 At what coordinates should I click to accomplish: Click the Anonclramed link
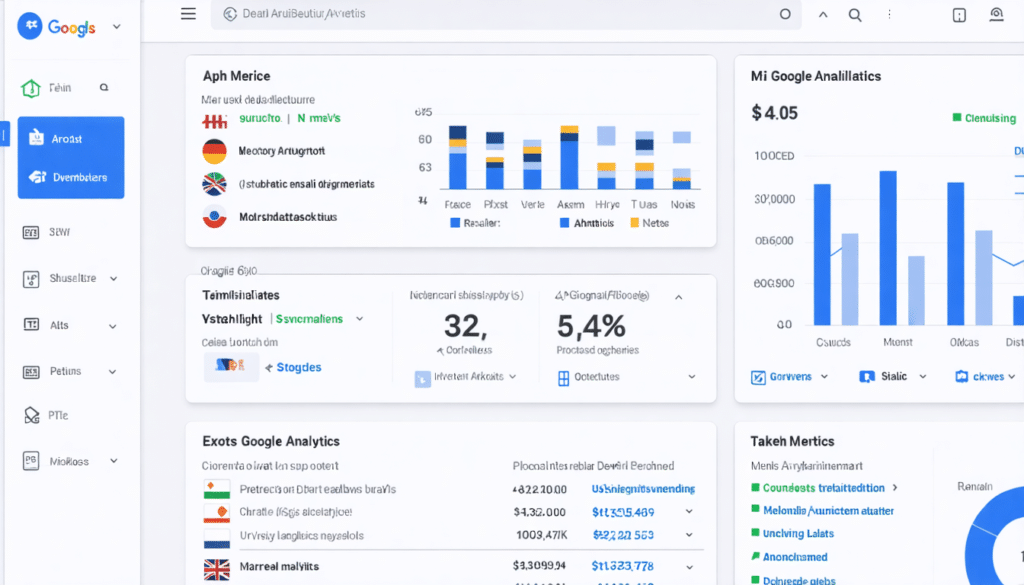tap(795, 557)
